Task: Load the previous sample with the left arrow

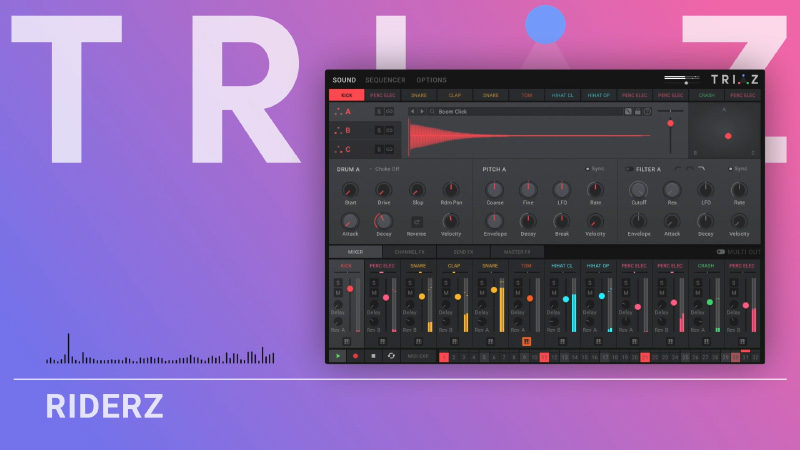Action: (413, 111)
